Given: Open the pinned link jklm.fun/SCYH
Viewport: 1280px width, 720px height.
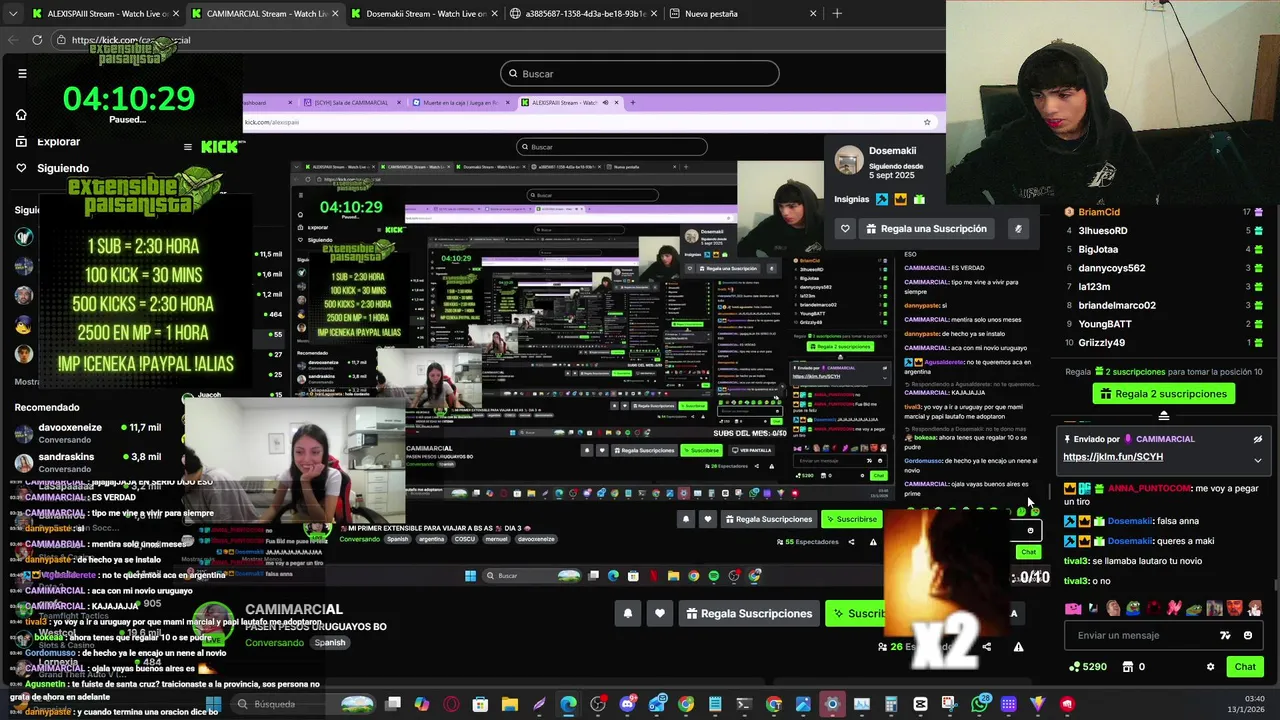Looking at the screenshot, I should [1113, 457].
